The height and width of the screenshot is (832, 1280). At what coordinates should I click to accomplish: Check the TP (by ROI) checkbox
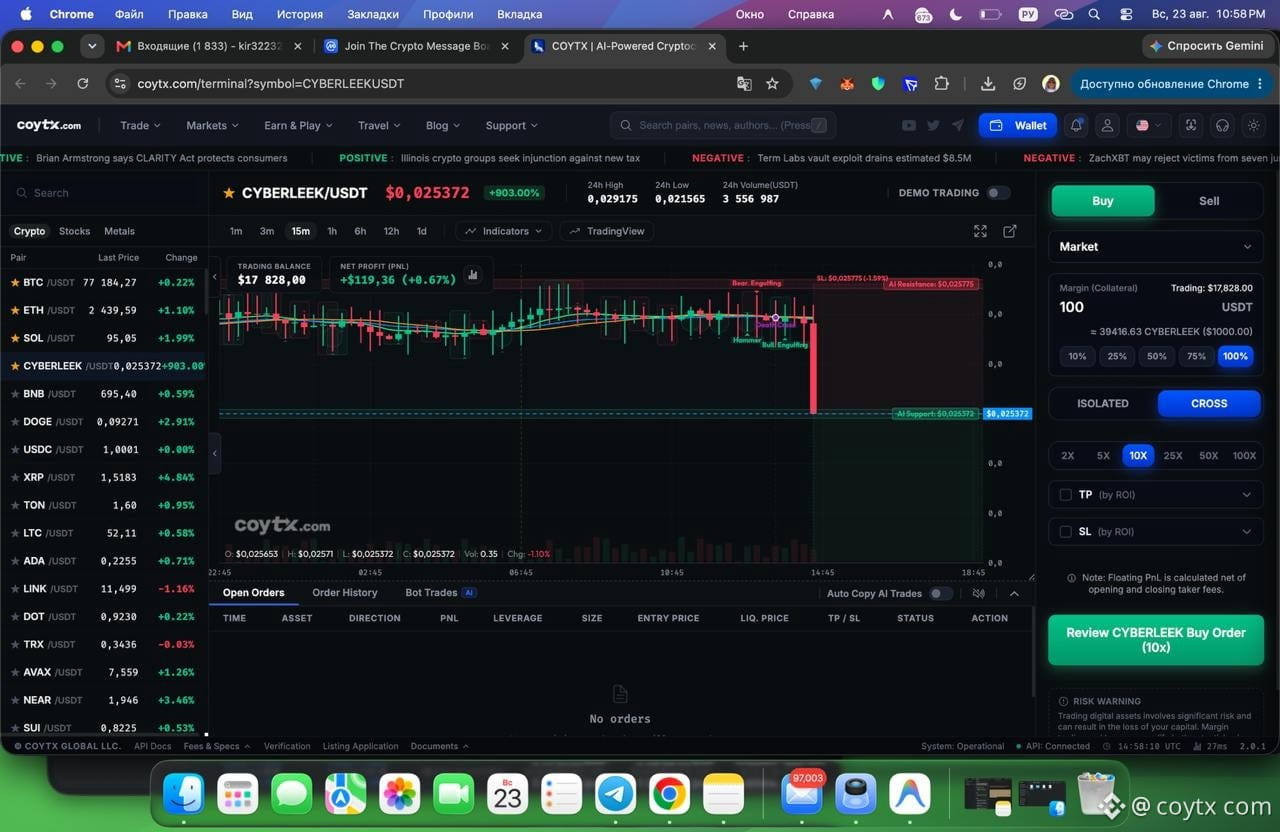1066,495
